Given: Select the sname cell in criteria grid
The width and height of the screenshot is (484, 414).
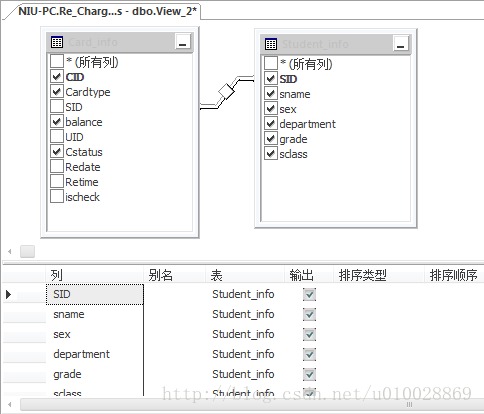Looking at the screenshot, I should (95, 314).
